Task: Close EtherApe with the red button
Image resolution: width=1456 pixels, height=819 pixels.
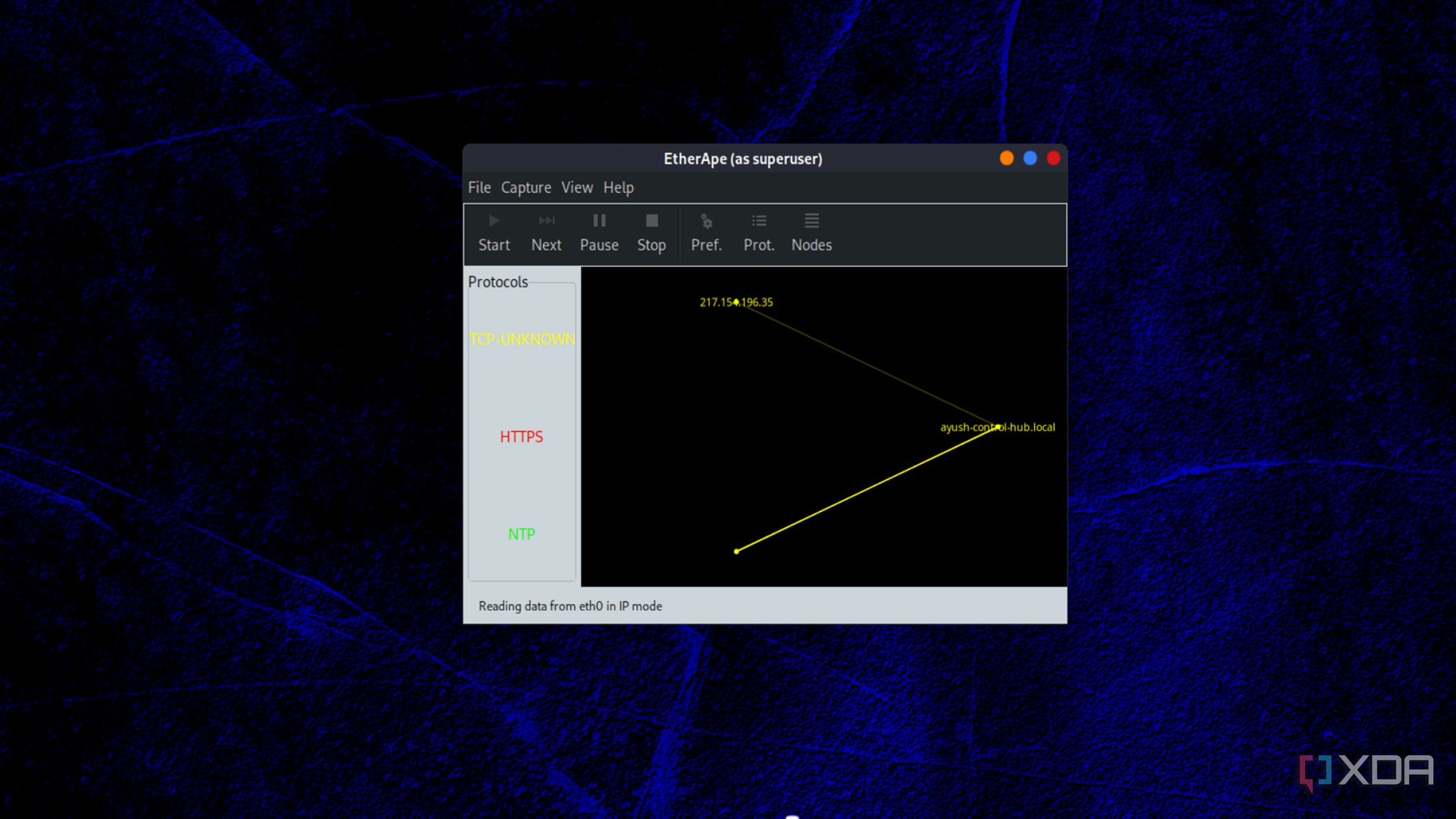Action: pos(1053,159)
